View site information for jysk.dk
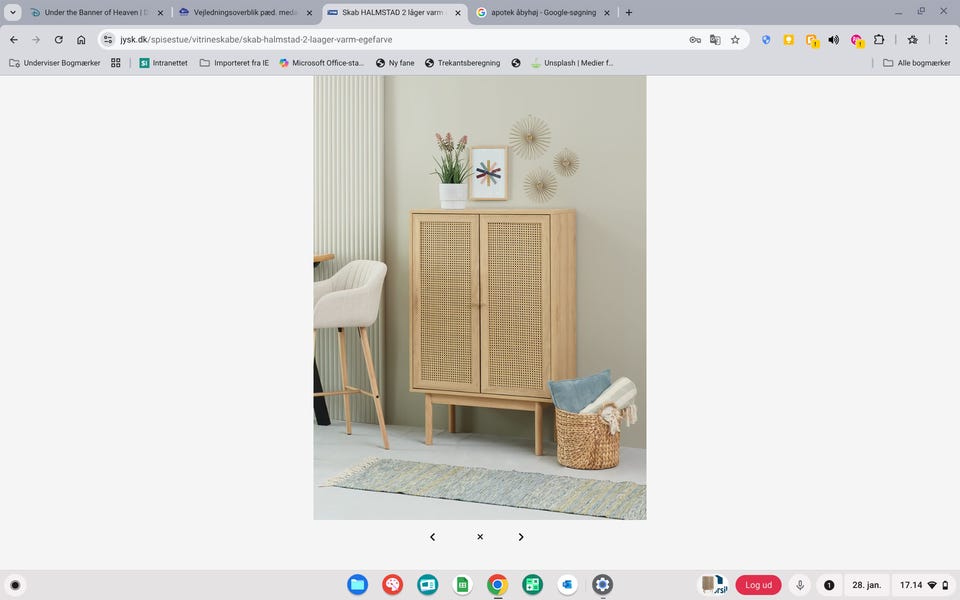The height and width of the screenshot is (600, 960). (x=108, y=40)
